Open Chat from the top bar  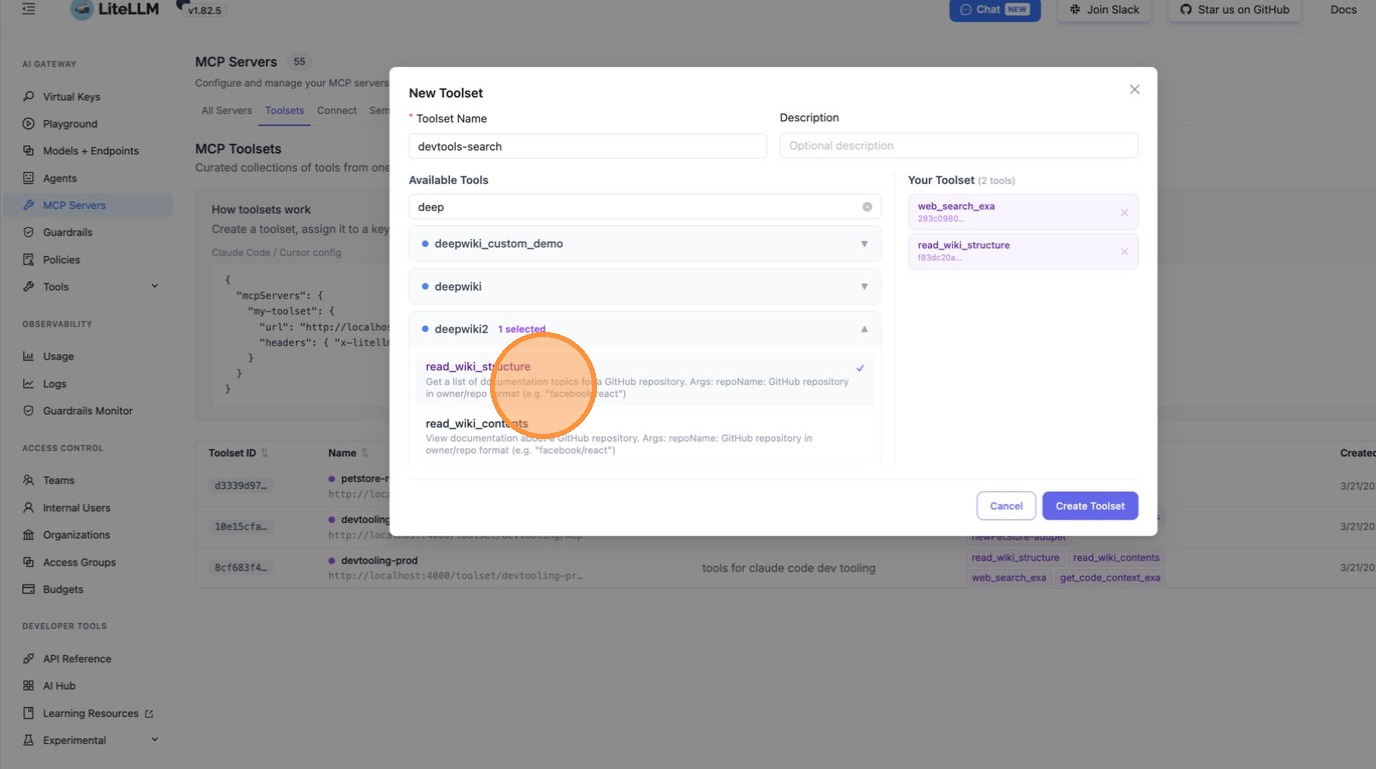coord(995,9)
